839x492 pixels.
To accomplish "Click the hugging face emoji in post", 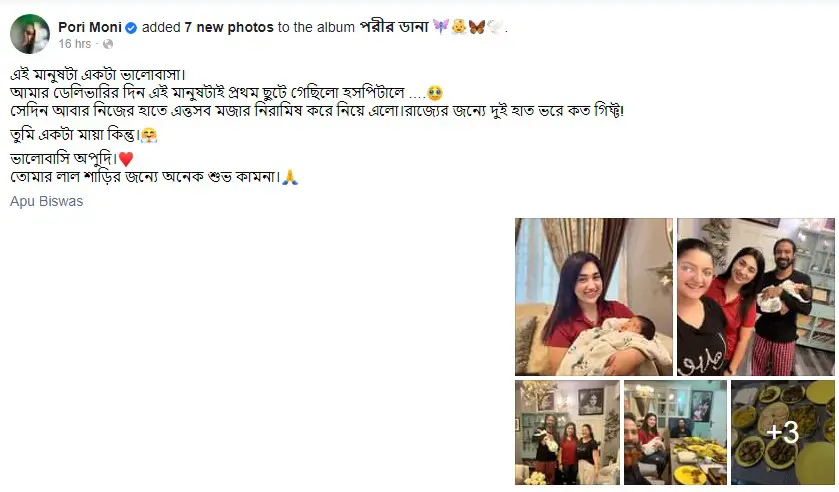I will (149, 135).
